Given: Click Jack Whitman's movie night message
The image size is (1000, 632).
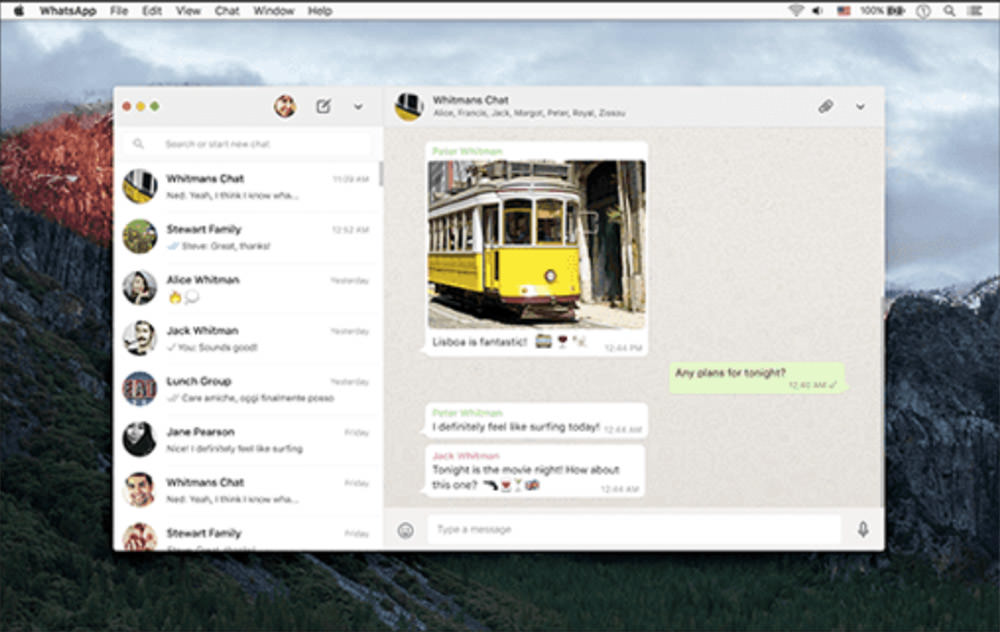Looking at the screenshot, I should [534, 471].
